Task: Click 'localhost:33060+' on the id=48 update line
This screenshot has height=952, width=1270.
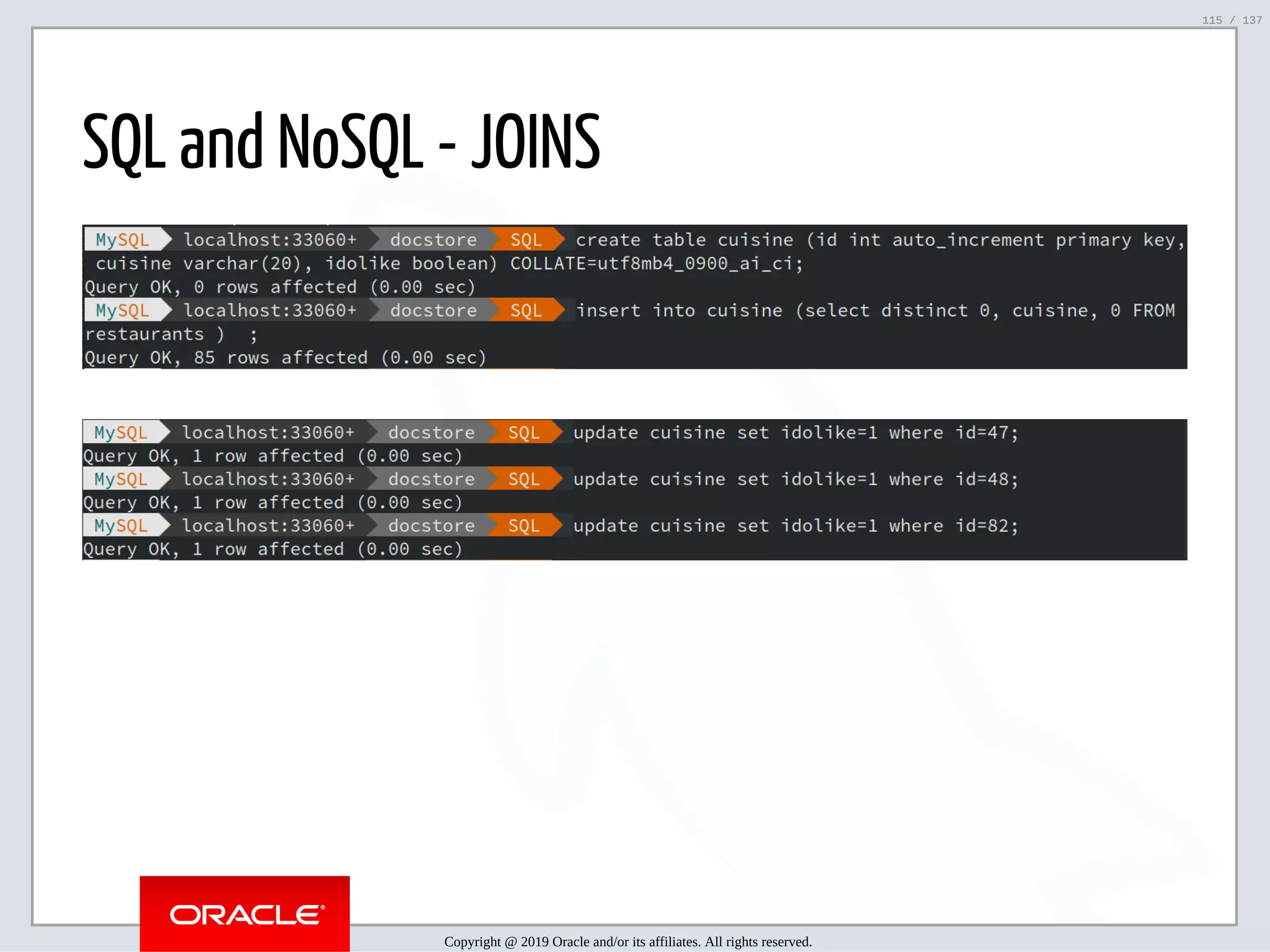Action: click(268, 479)
